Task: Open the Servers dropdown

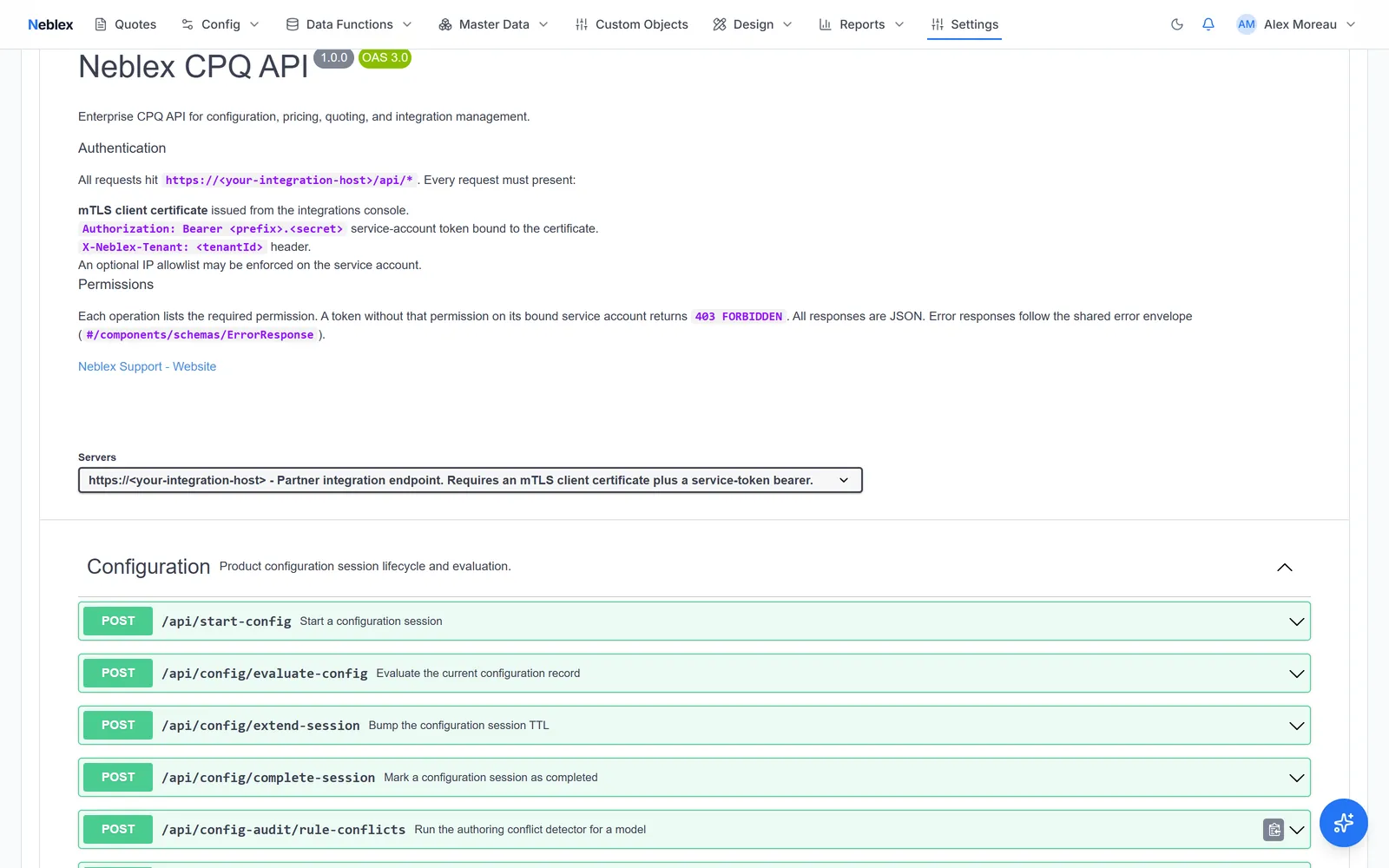Action: (471, 480)
